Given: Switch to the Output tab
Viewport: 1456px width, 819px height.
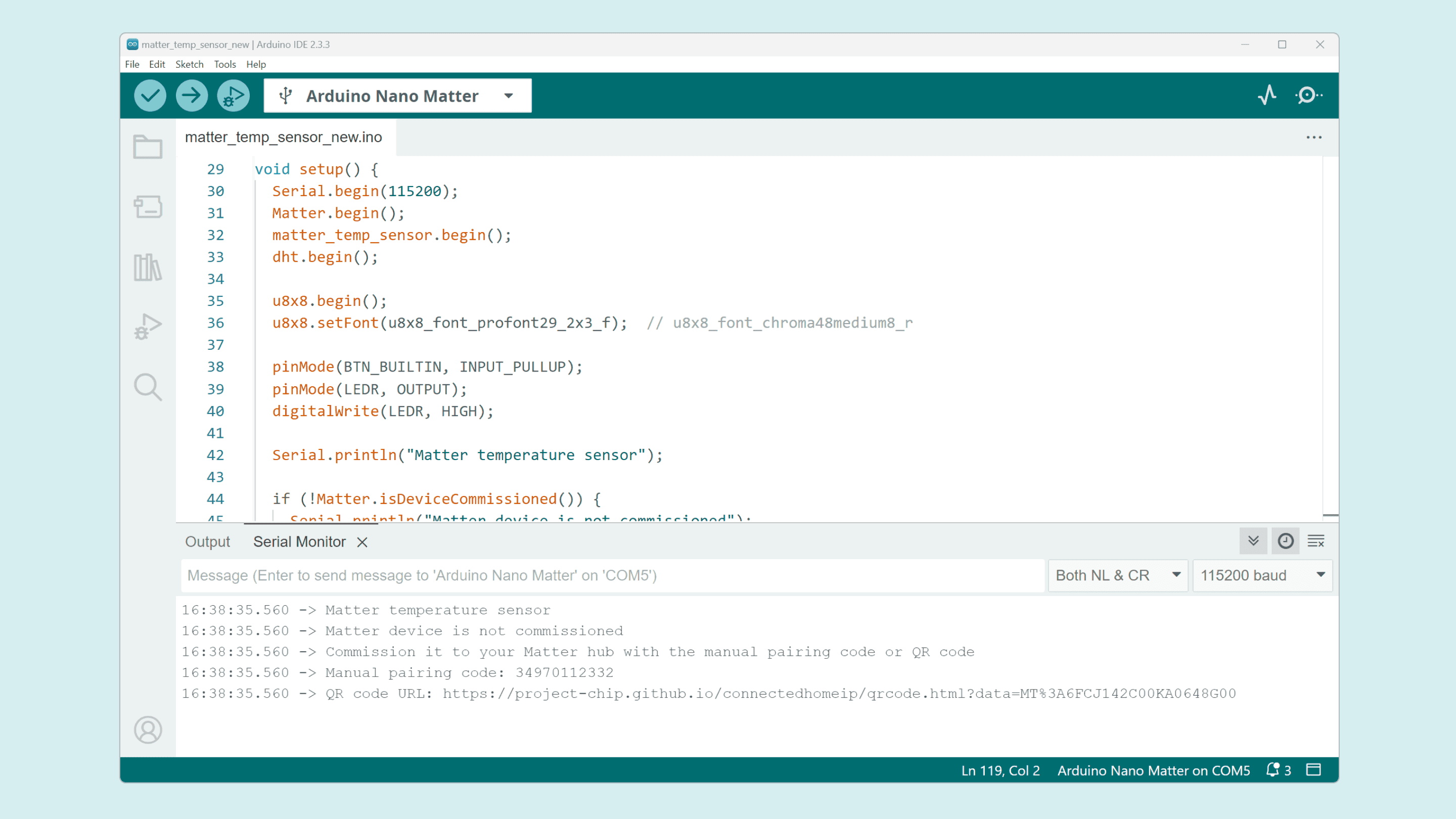Looking at the screenshot, I should 207,541.
